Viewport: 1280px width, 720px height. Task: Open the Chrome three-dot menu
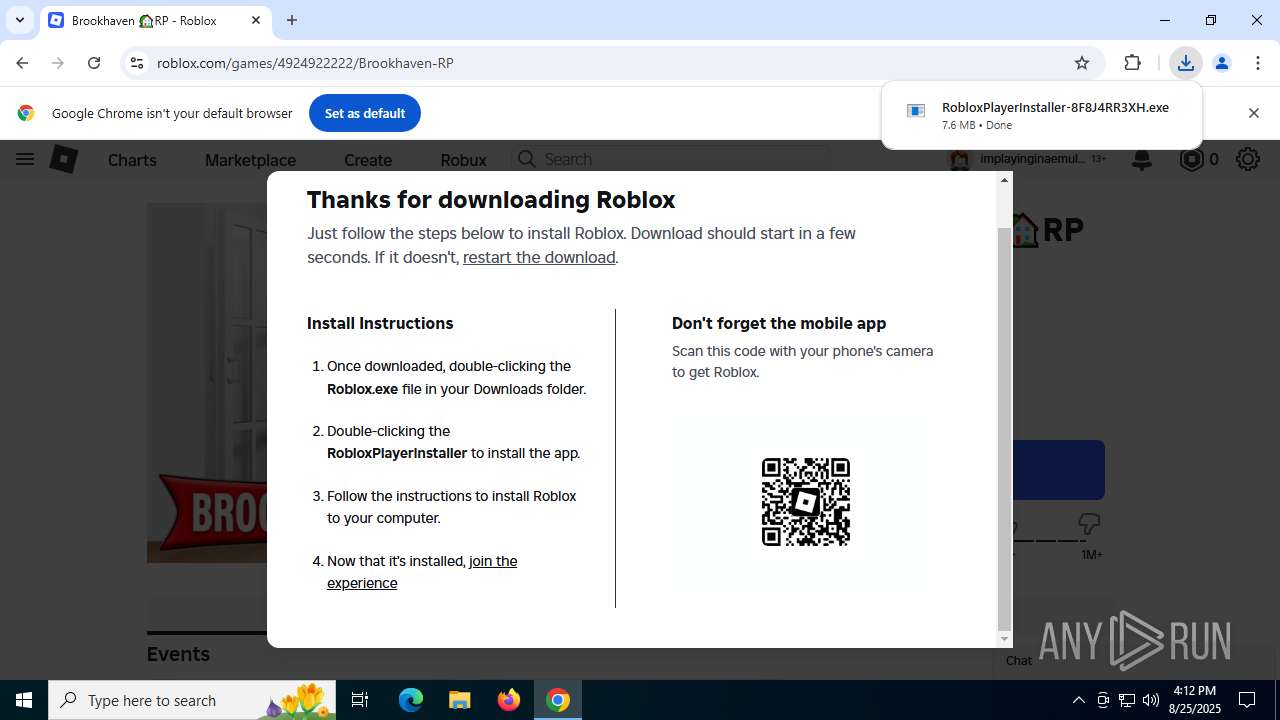1258,63
